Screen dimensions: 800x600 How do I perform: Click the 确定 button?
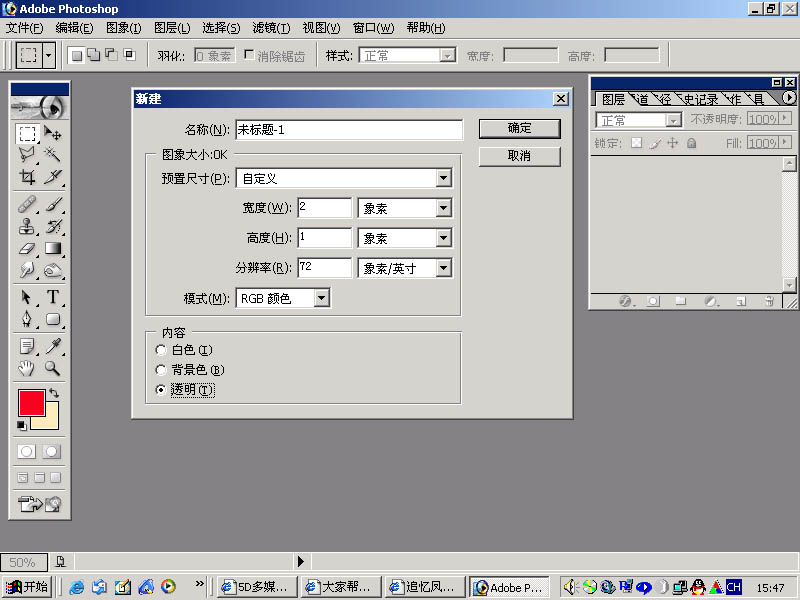(519, 128)
